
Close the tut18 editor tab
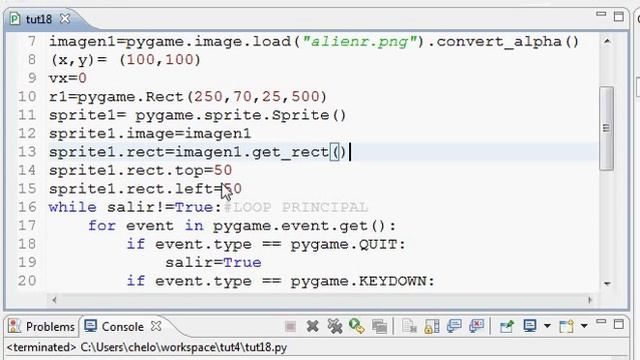65,18
